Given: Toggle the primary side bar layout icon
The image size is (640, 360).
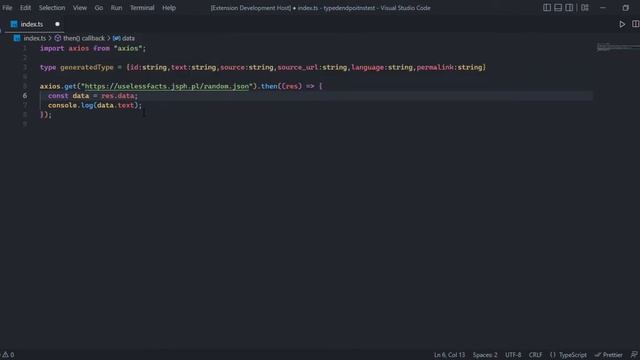Looking at the screenshot, I should [547, 8].
